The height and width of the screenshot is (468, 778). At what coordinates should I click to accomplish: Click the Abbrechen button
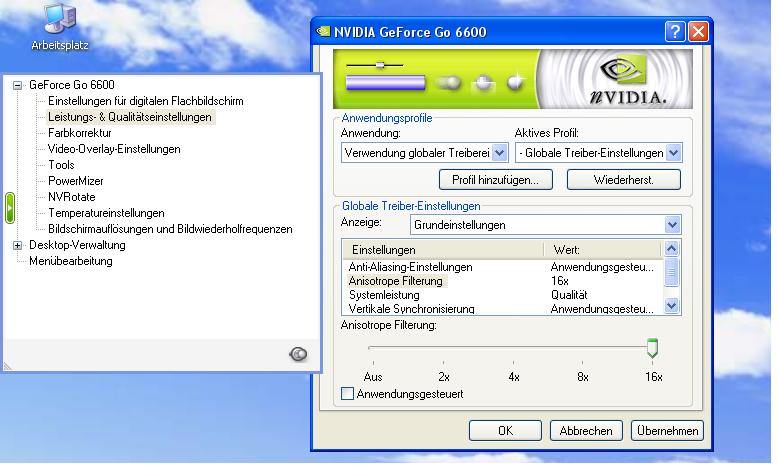pyautogui.click(x=586, y=431)
